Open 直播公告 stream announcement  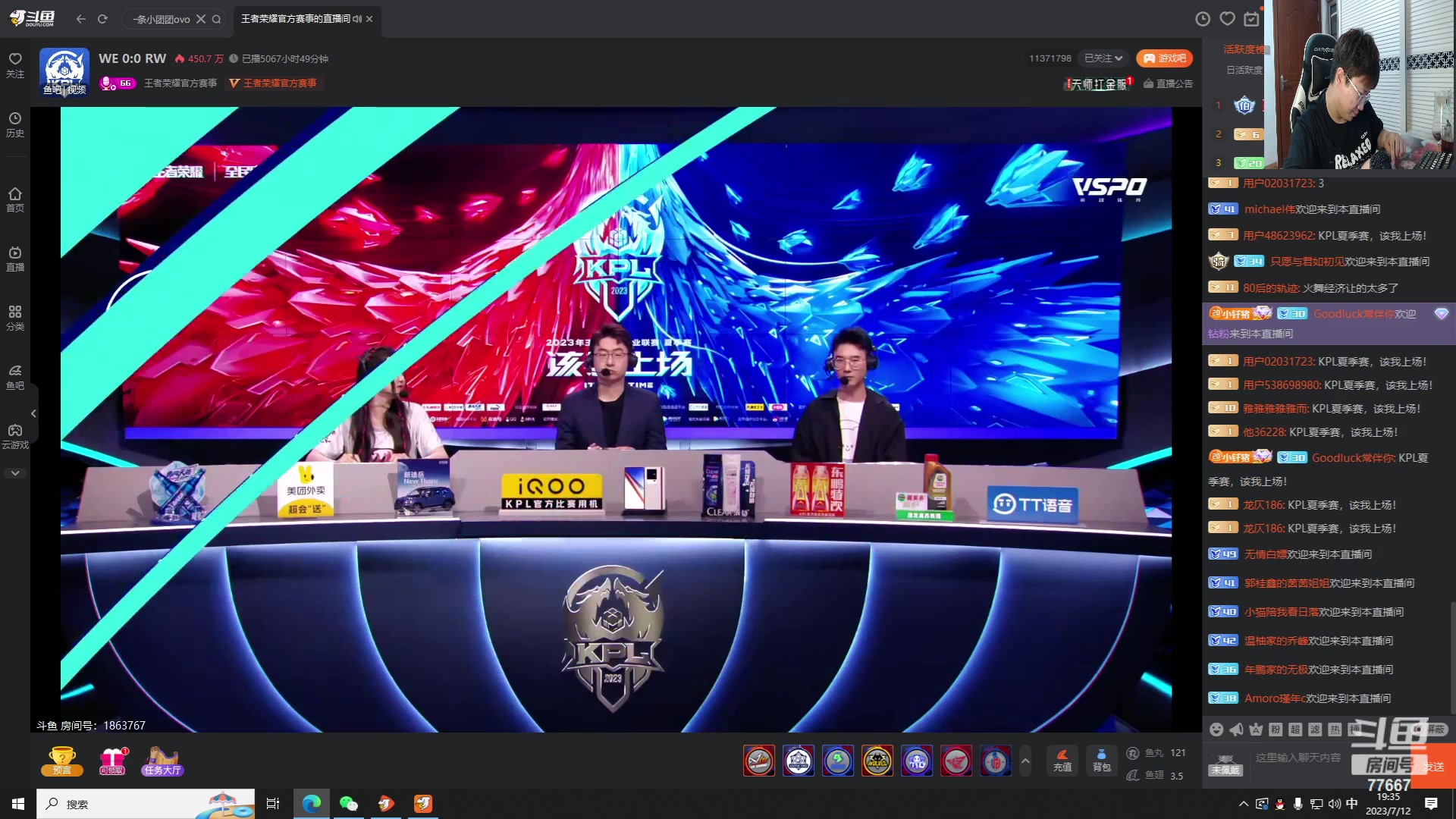click(1169, 83)
